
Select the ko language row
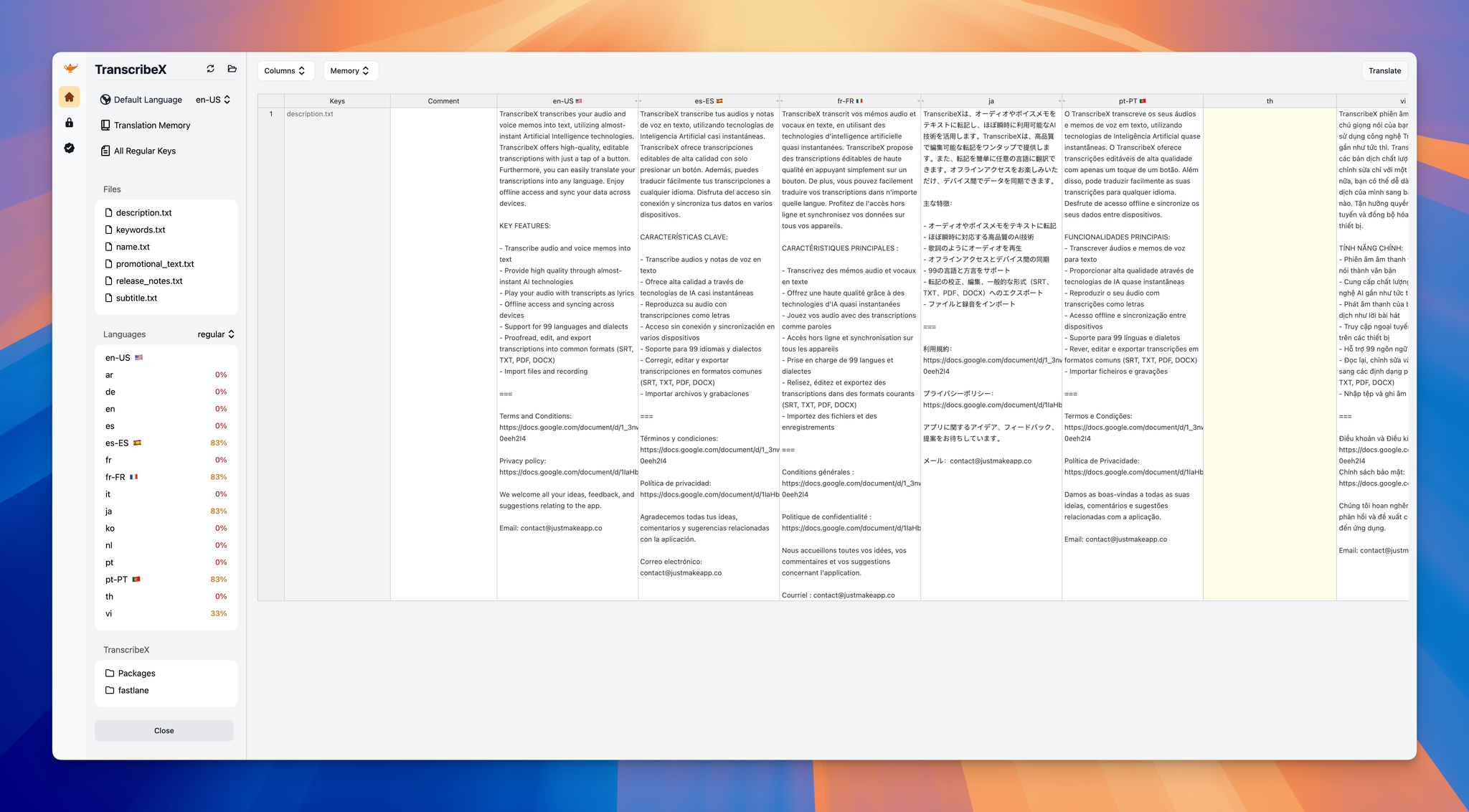[x=166, y=528]
